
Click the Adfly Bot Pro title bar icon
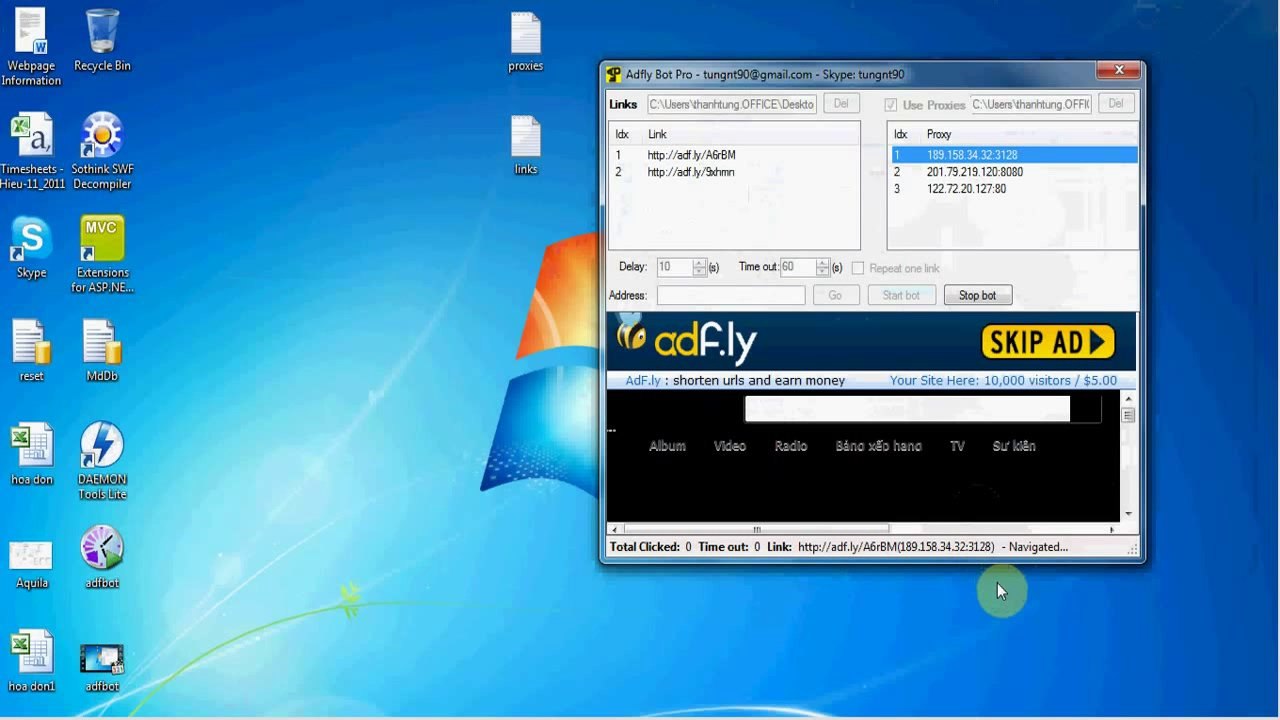coord(613,74)
